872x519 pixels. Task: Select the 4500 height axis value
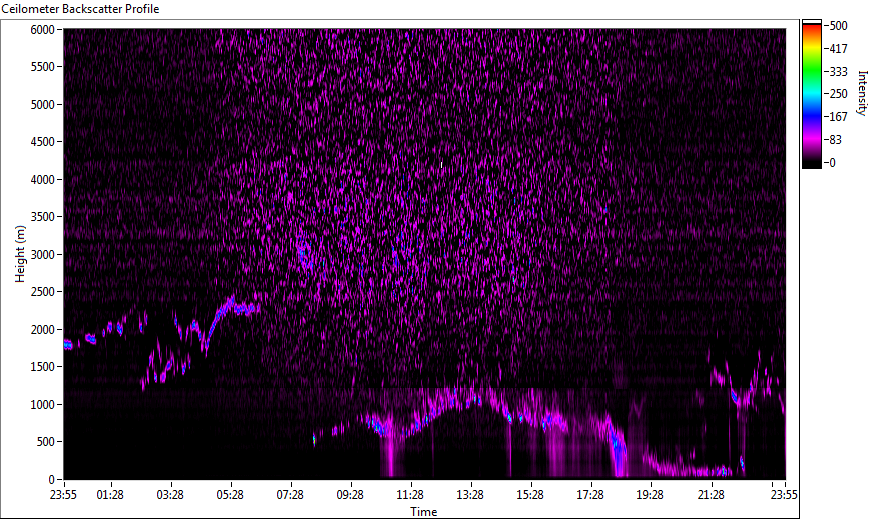(x=42, y=142)
